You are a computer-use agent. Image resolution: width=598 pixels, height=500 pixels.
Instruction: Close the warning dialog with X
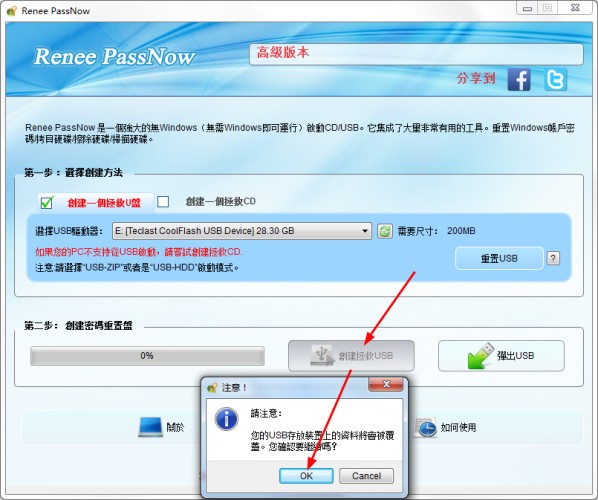pyautogui.click(x=386, y=384)
